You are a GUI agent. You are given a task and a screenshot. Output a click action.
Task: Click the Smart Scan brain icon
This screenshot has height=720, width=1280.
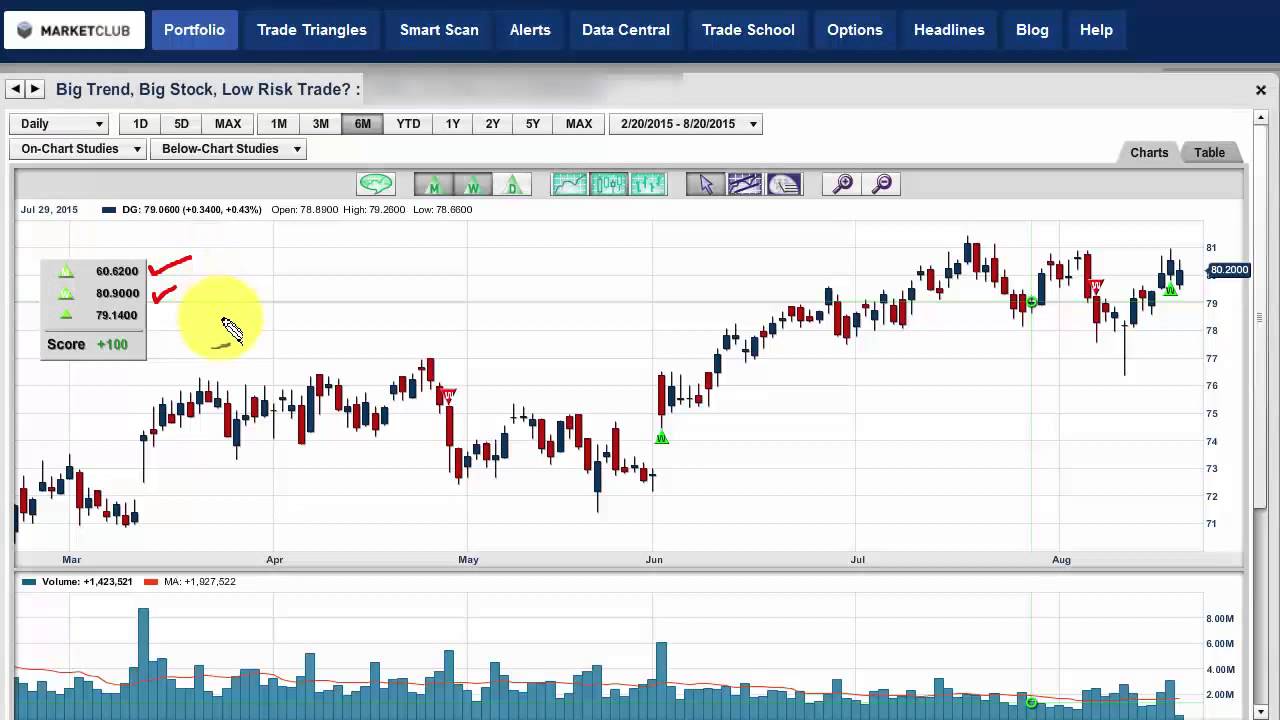pyautogui.click(x=376, y=184)
